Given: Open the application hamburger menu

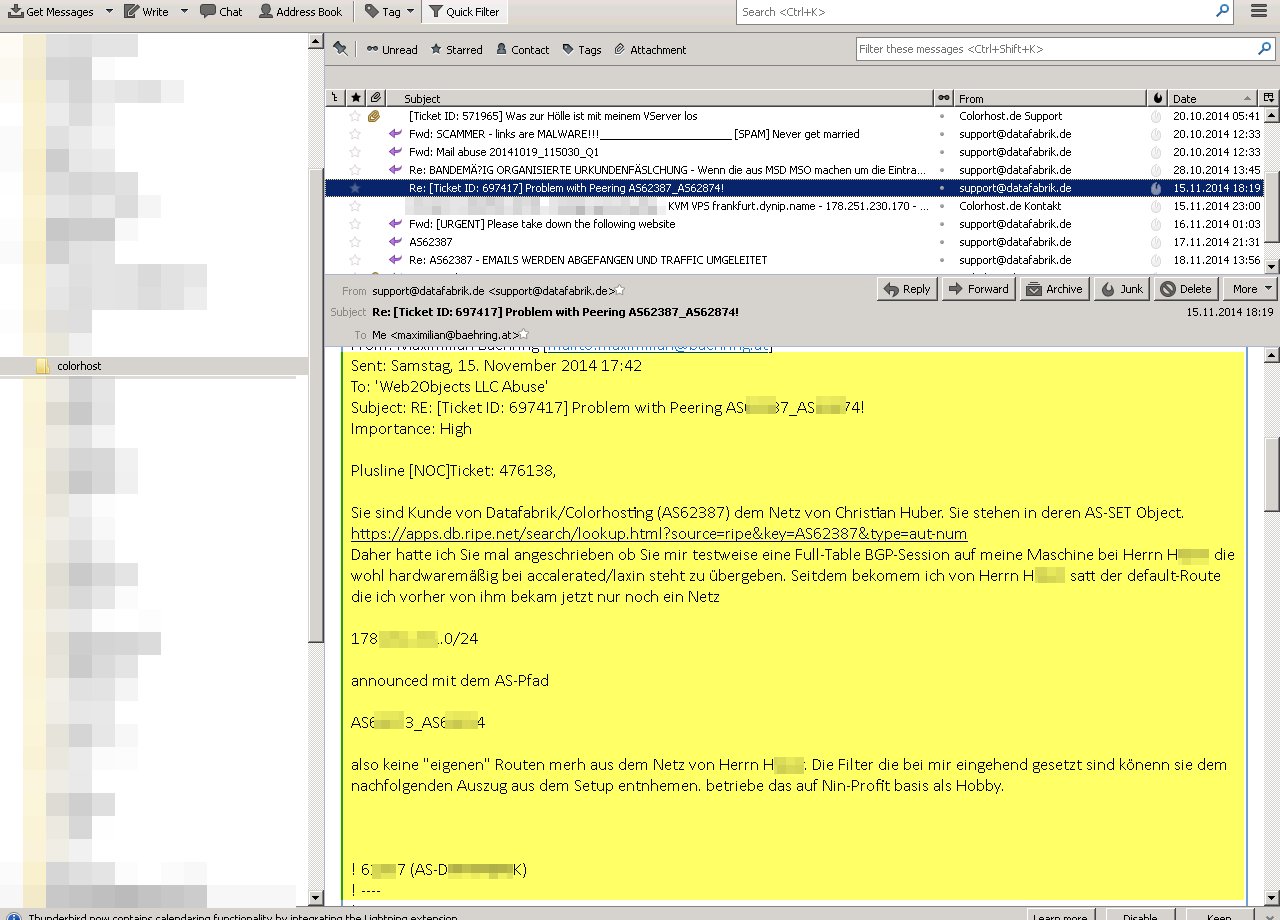Looking at the screenshot, I should (1259, 12).
